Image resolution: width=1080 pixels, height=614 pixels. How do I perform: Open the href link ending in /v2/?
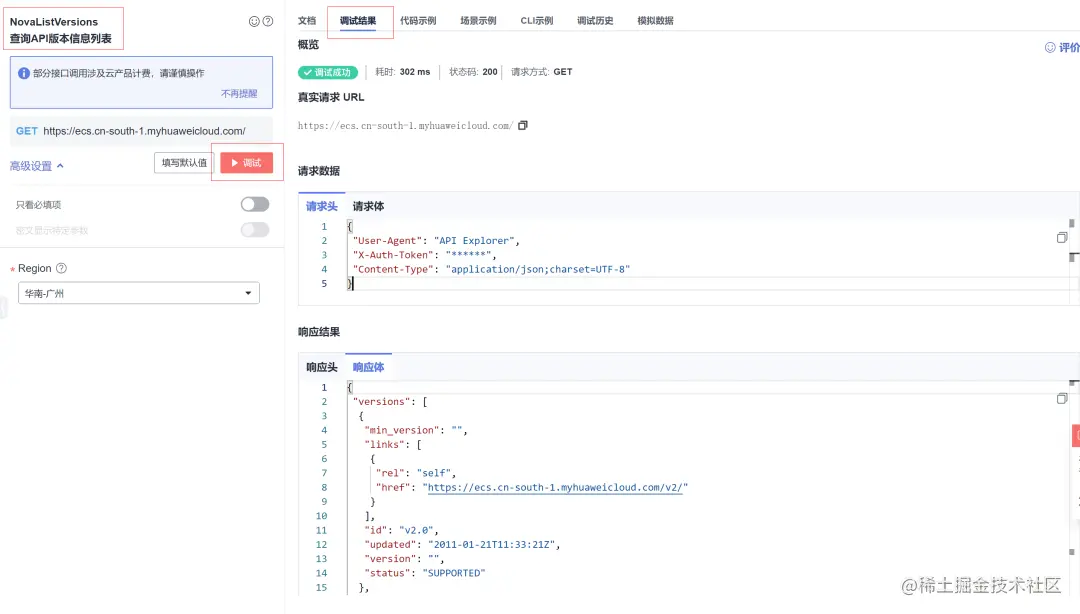pyautogui.click(x=557, y=487)
